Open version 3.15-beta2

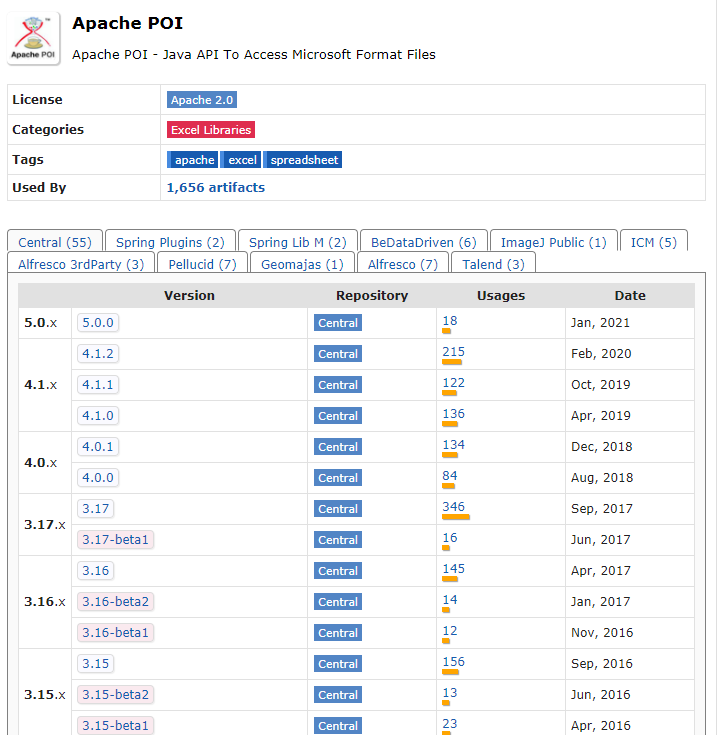115,694
